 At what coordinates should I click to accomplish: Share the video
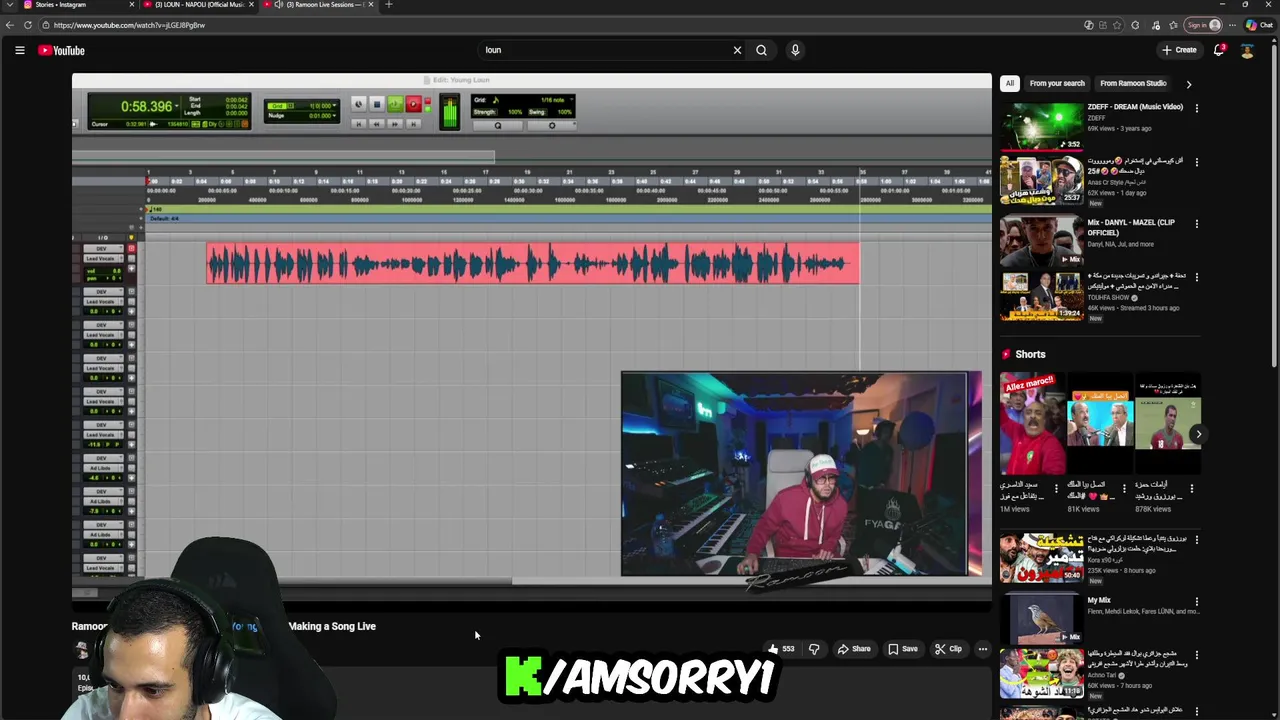tap(854, 649)
